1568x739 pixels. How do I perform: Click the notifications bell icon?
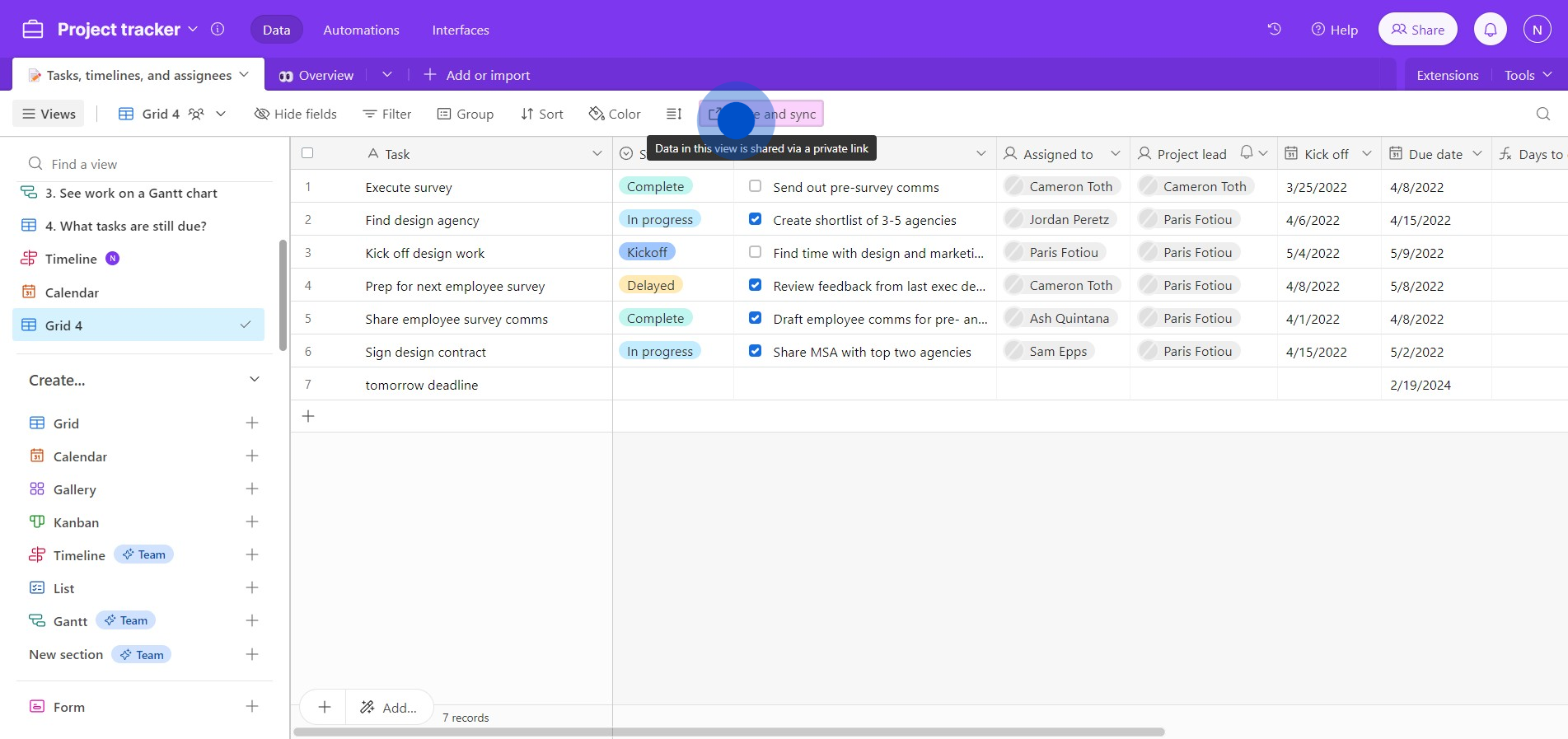[1490, 30]
